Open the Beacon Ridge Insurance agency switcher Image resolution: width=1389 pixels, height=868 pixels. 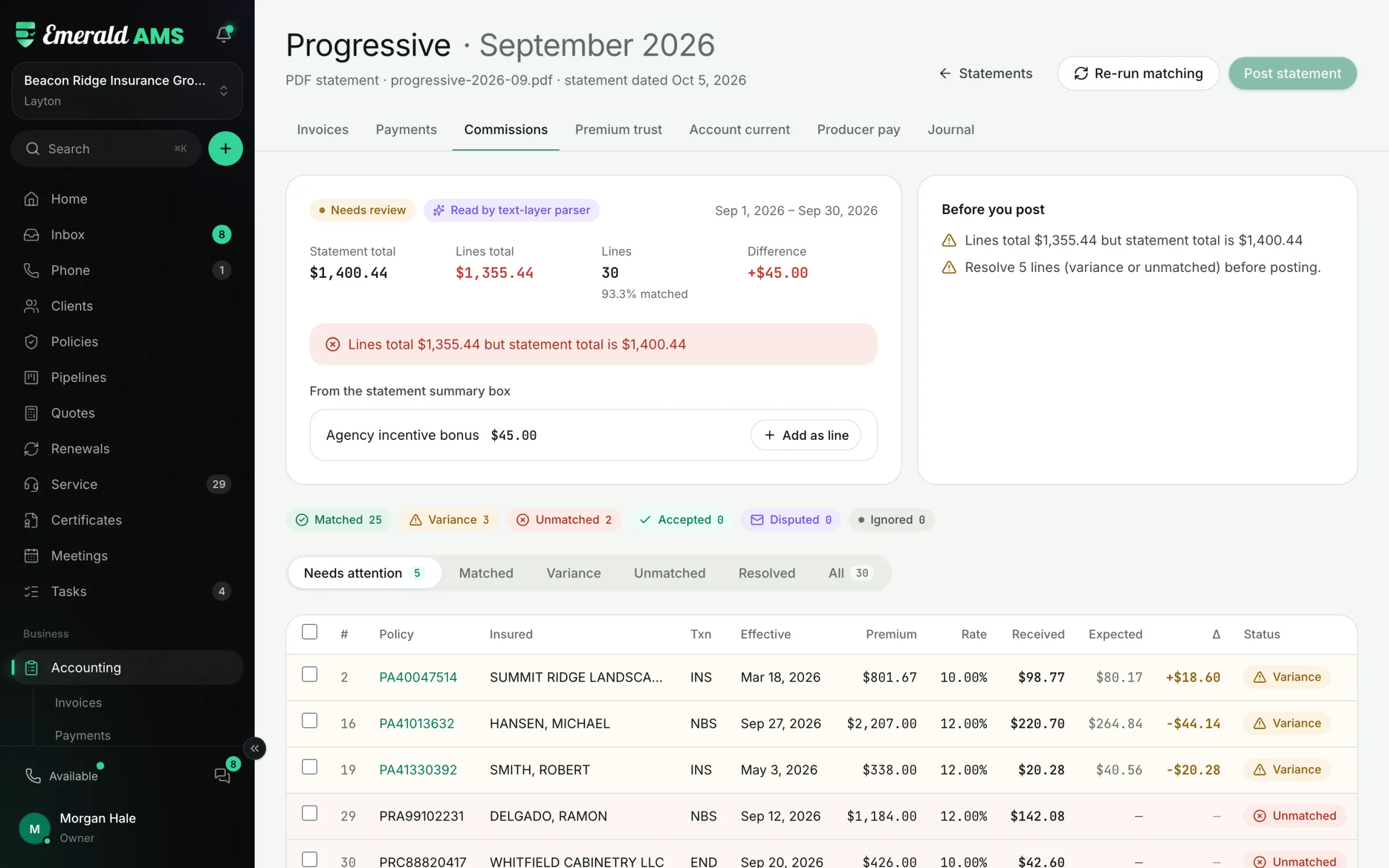(127, 91)
